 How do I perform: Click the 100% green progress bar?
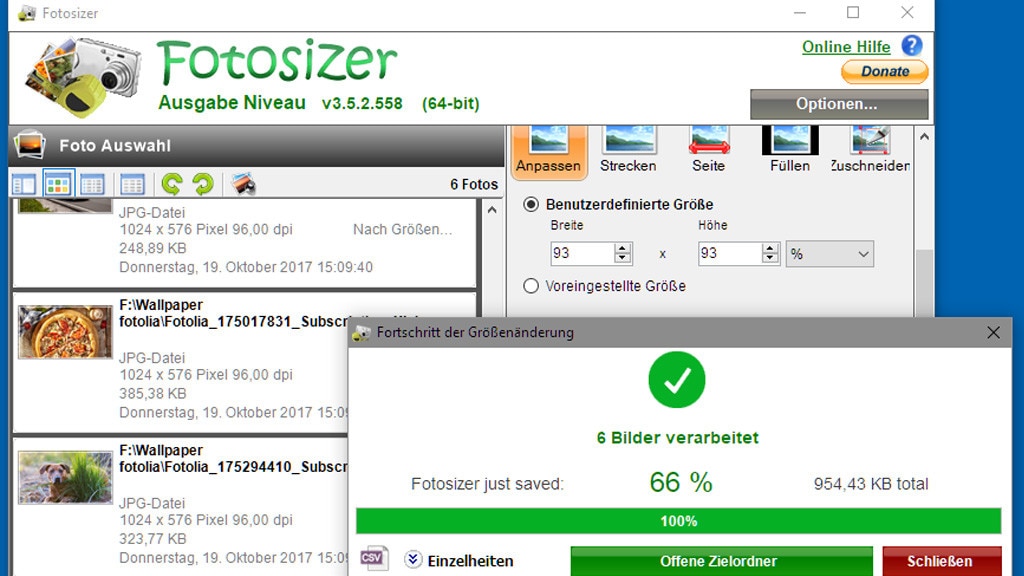tap(679, 521)
